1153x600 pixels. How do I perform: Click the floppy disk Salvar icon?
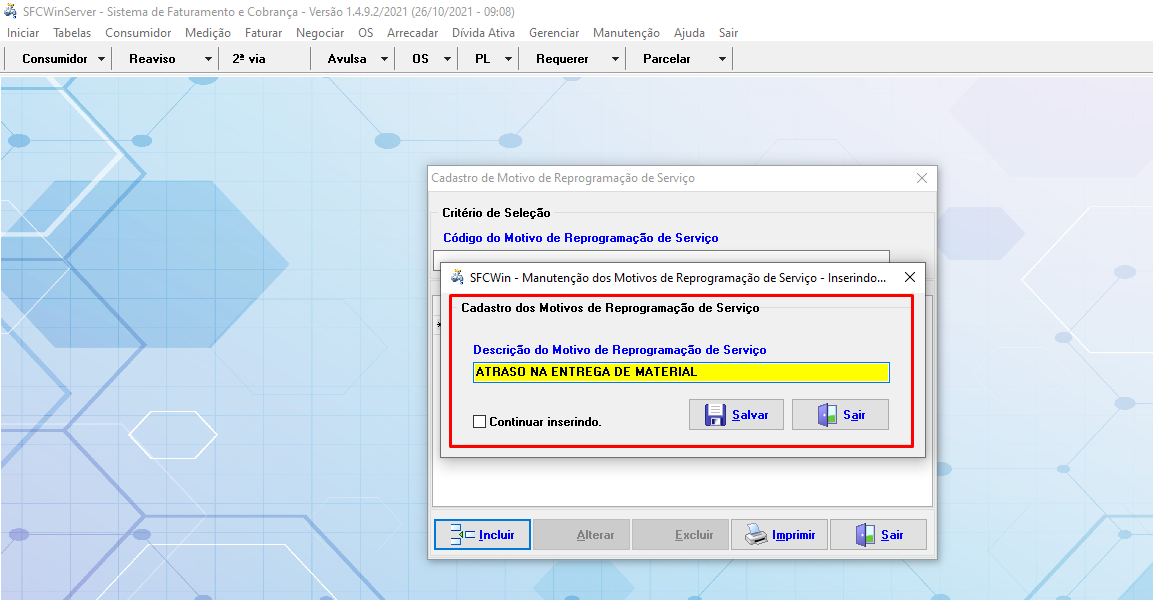click(715, 415)
